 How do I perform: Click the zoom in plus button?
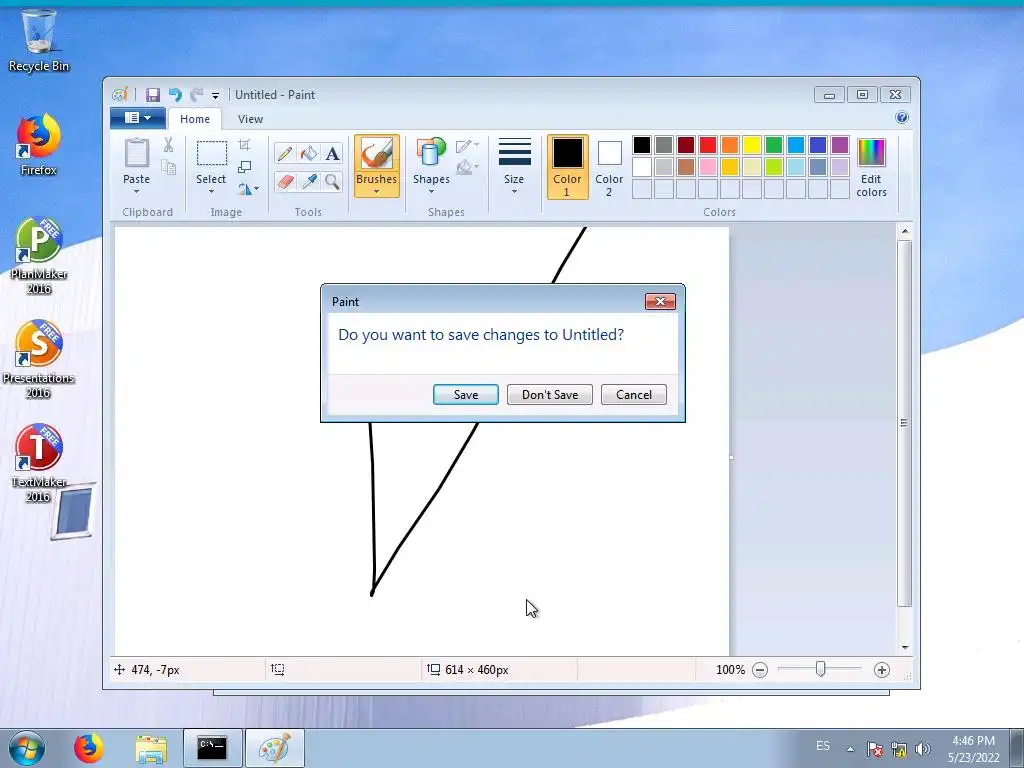pos(882,670)
